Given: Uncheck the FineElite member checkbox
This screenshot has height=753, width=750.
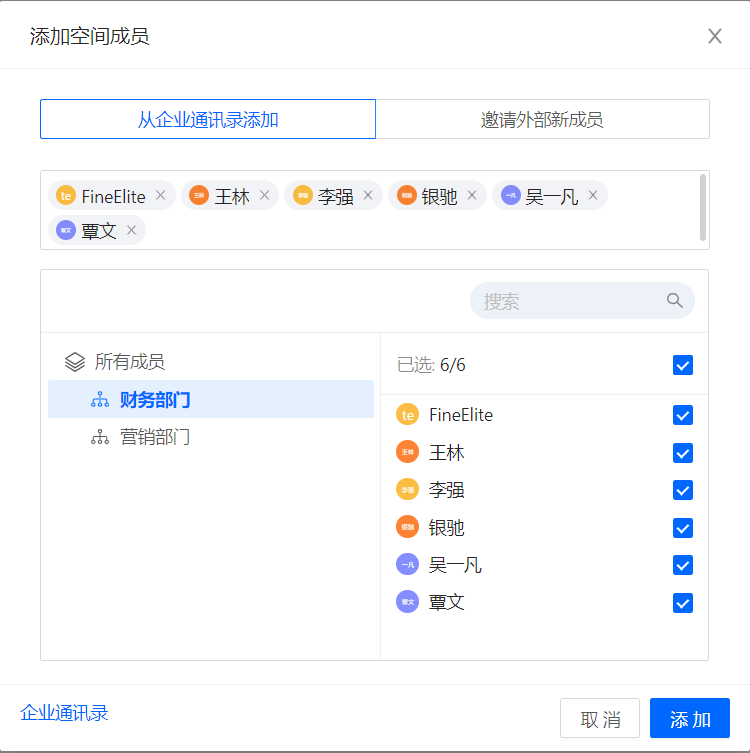Looking at the screenshot, I should coord(683,415).
